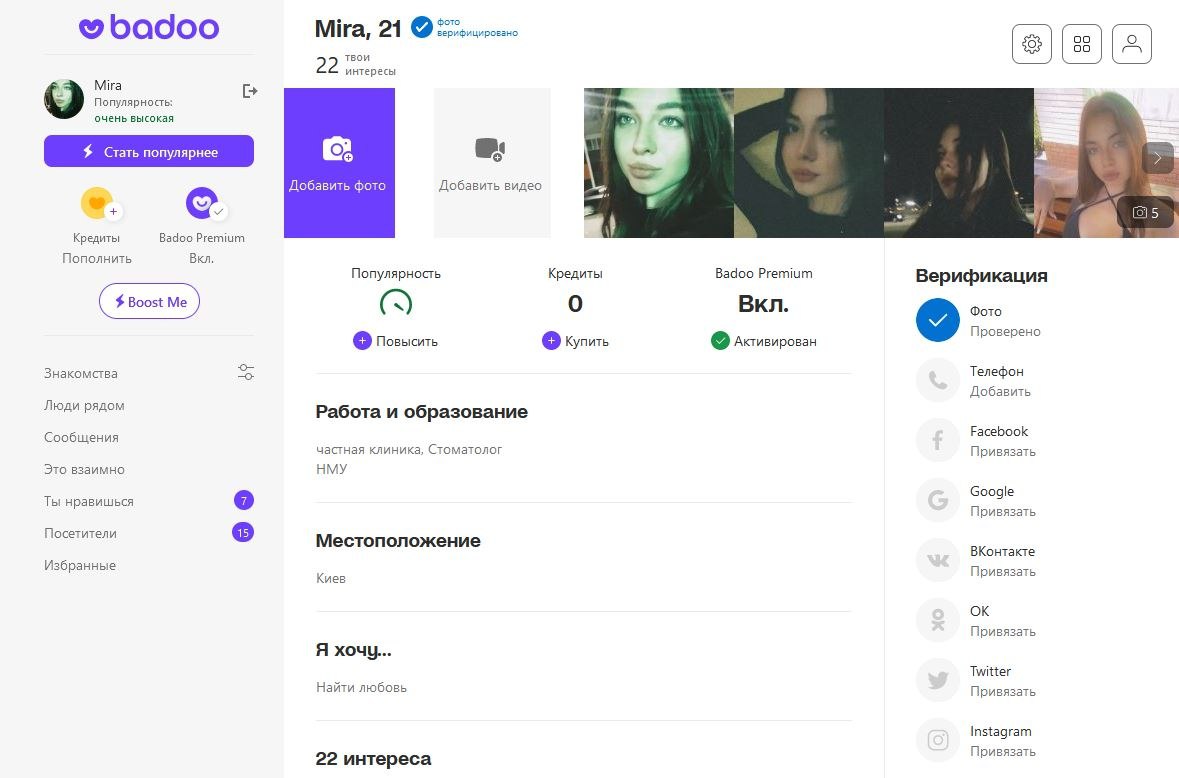Click the sign out icon next to Mira
The height and width of the screenshot is (778, 1179).
[x=250, y=91]
